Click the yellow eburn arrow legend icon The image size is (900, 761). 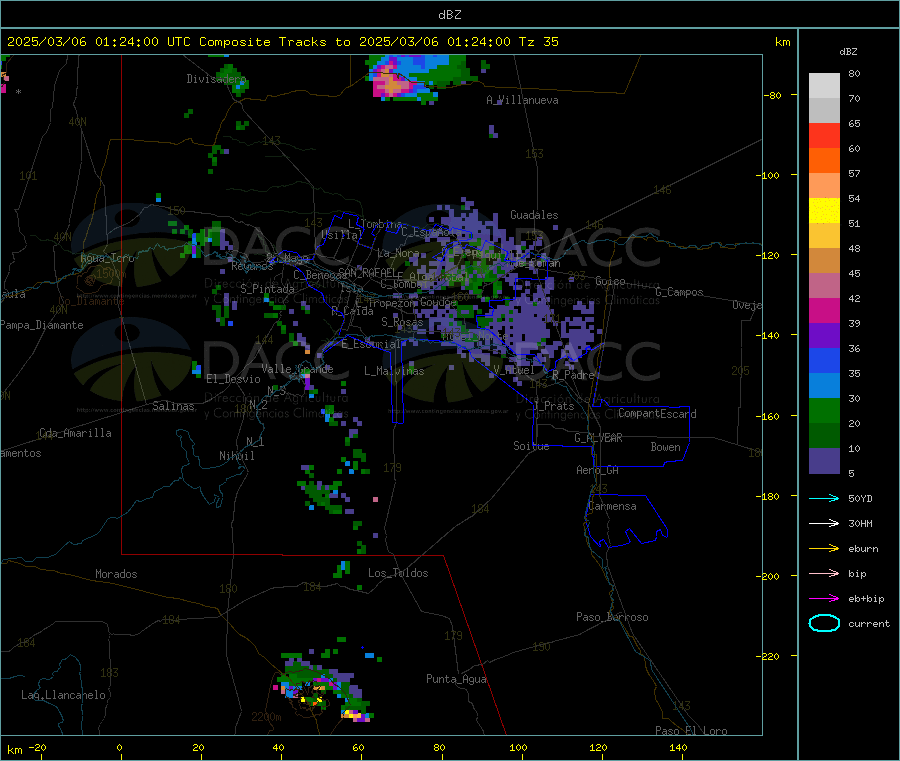point(824,549)
